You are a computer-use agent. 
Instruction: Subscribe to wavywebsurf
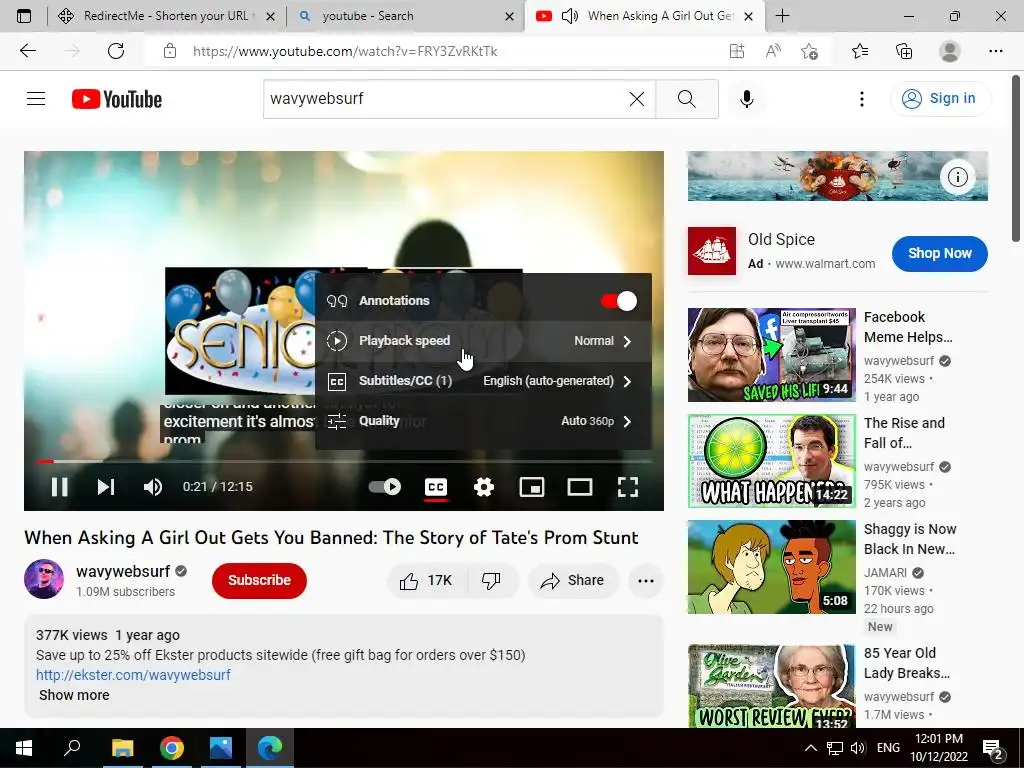tap(259, 581)
